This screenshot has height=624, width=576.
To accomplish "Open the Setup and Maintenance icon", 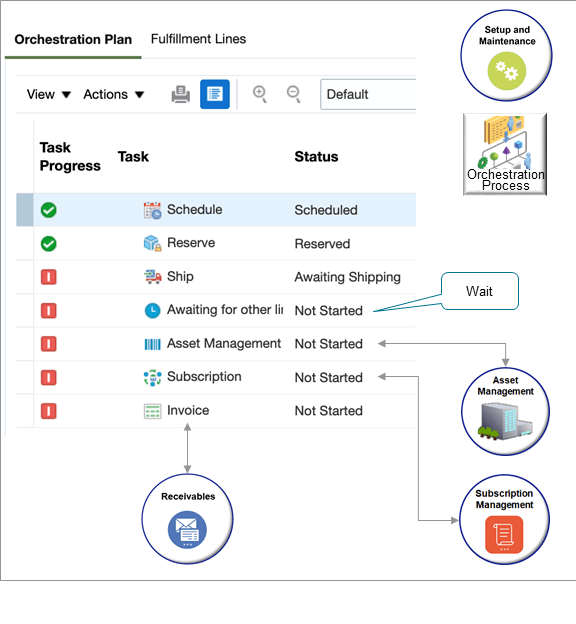I will pos(506,55).
